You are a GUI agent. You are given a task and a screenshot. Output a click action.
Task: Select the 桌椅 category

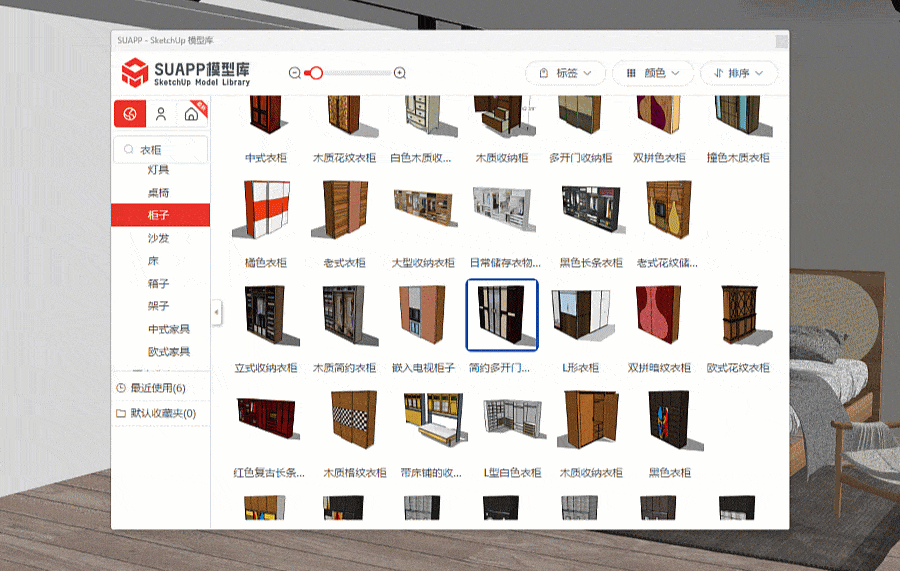point(158,193)
